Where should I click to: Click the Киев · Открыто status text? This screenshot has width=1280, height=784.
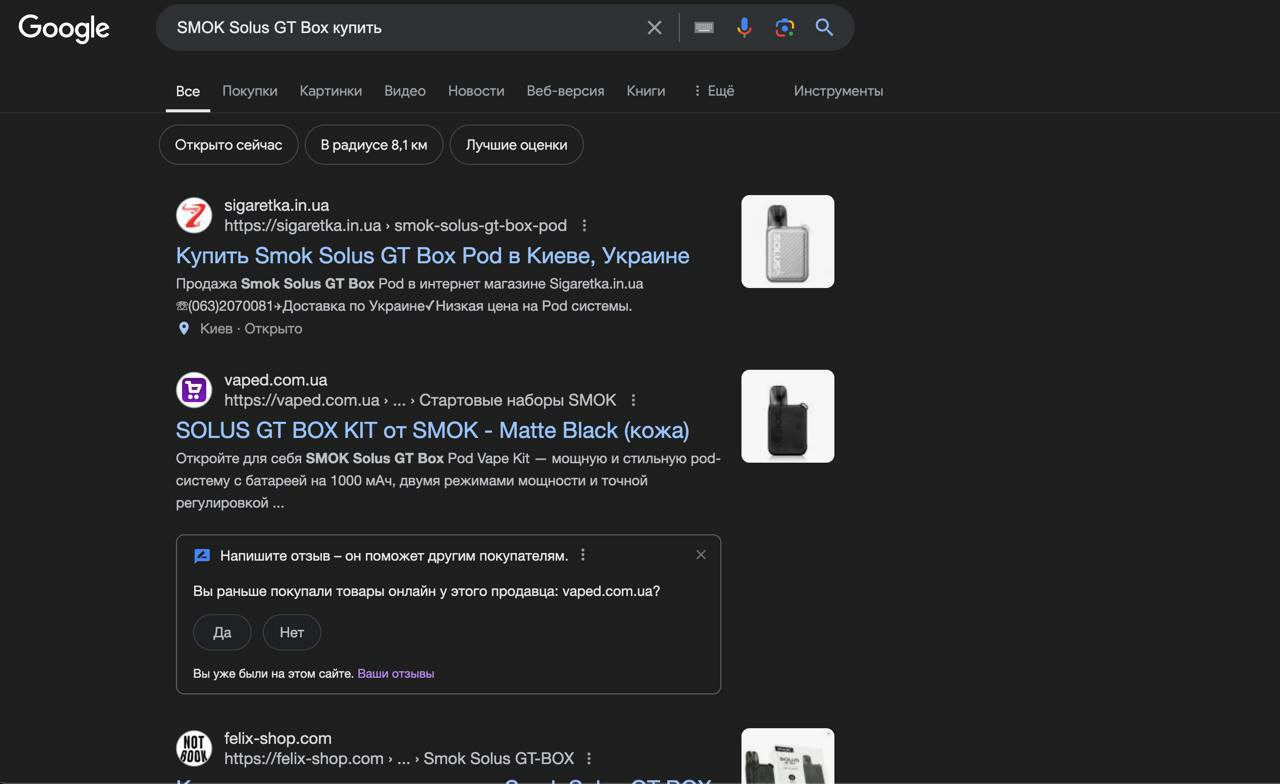tap(251, 328)
